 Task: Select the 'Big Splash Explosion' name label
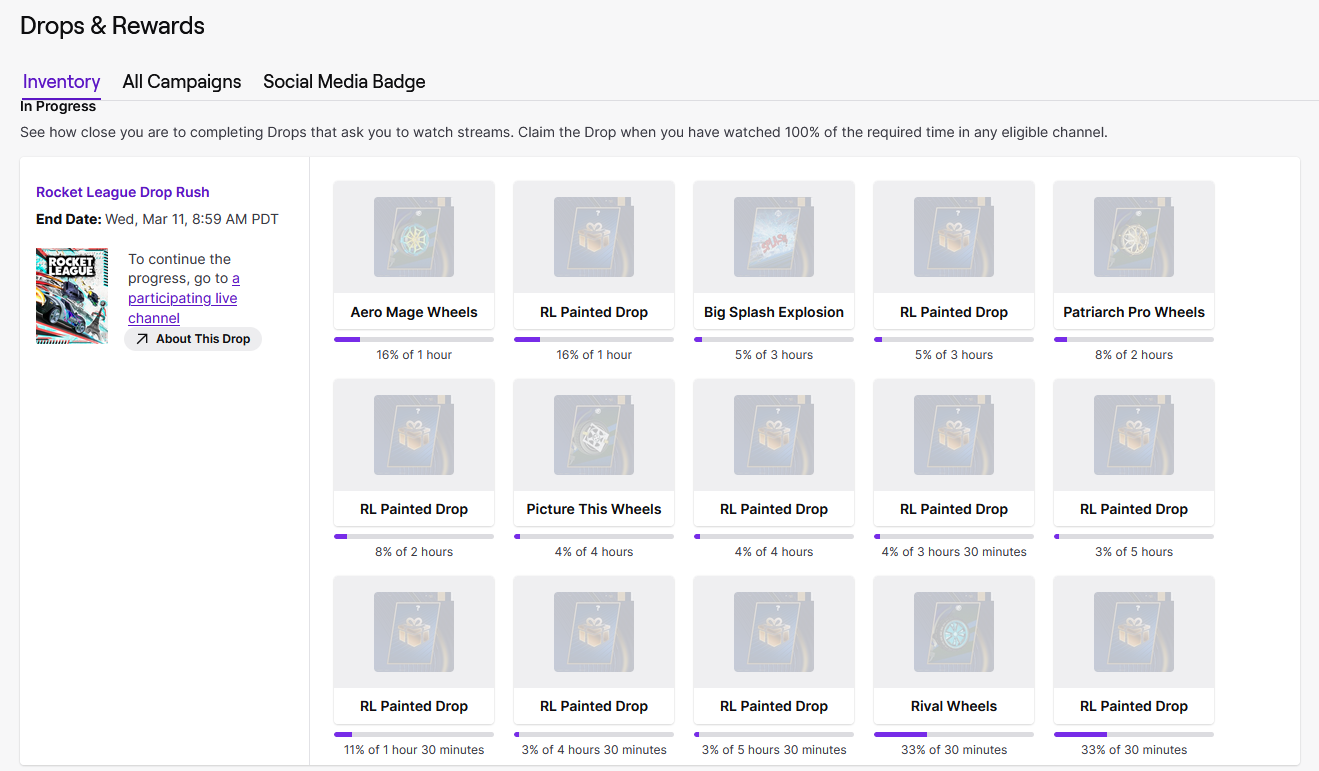[x=774, y=312]
